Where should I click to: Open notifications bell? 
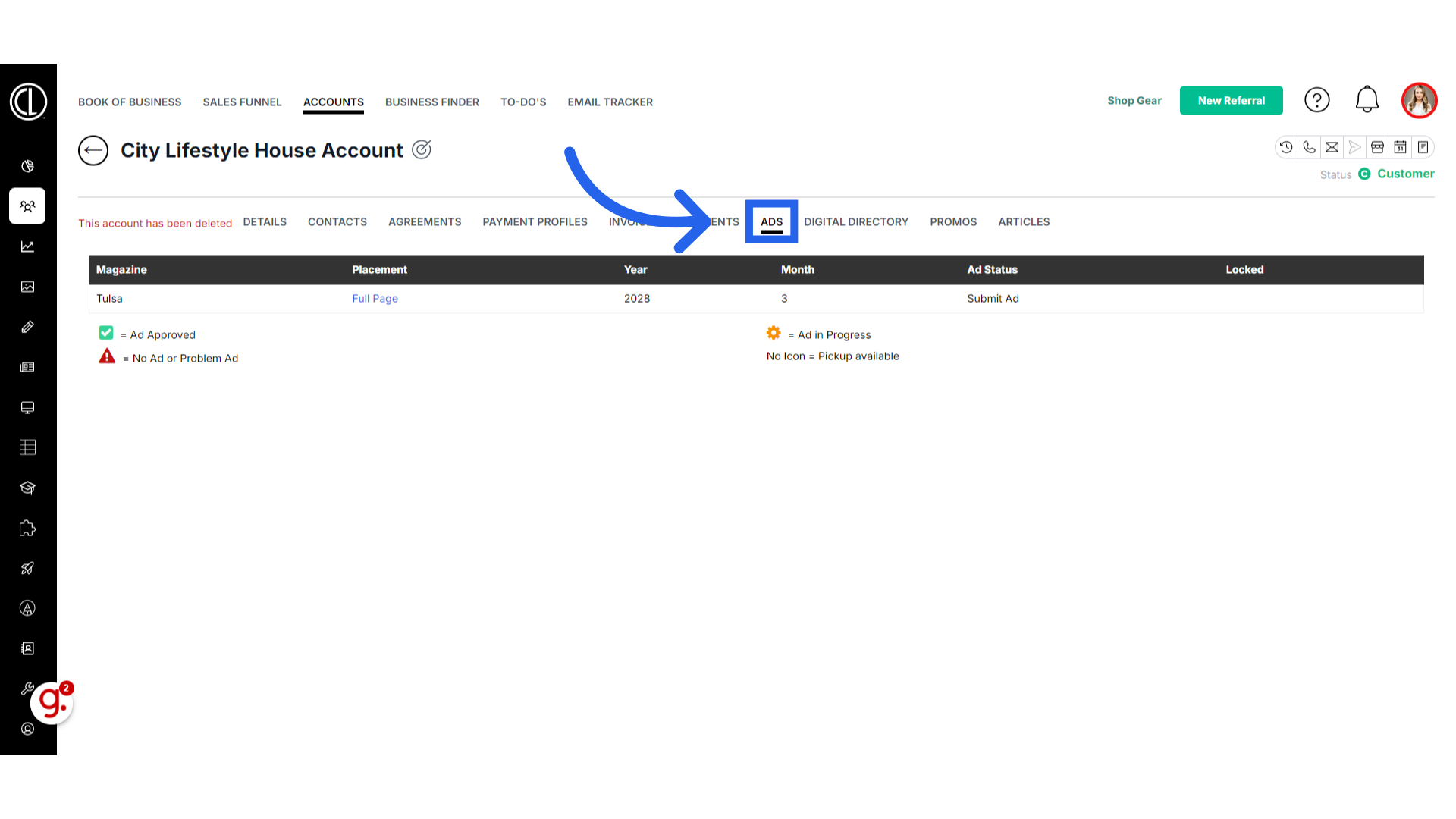(1367, 99)
